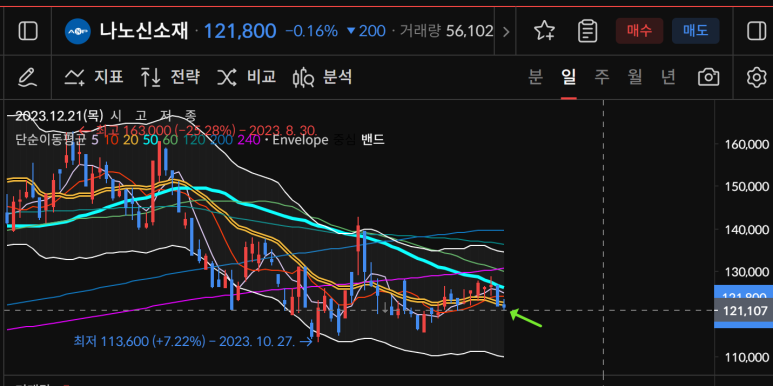Select the 240 moving average period
This screenshot has width=773, height=386.
(x=248, y=140)
